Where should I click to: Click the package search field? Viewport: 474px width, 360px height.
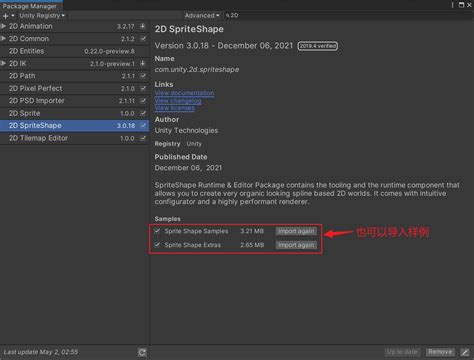347,15
